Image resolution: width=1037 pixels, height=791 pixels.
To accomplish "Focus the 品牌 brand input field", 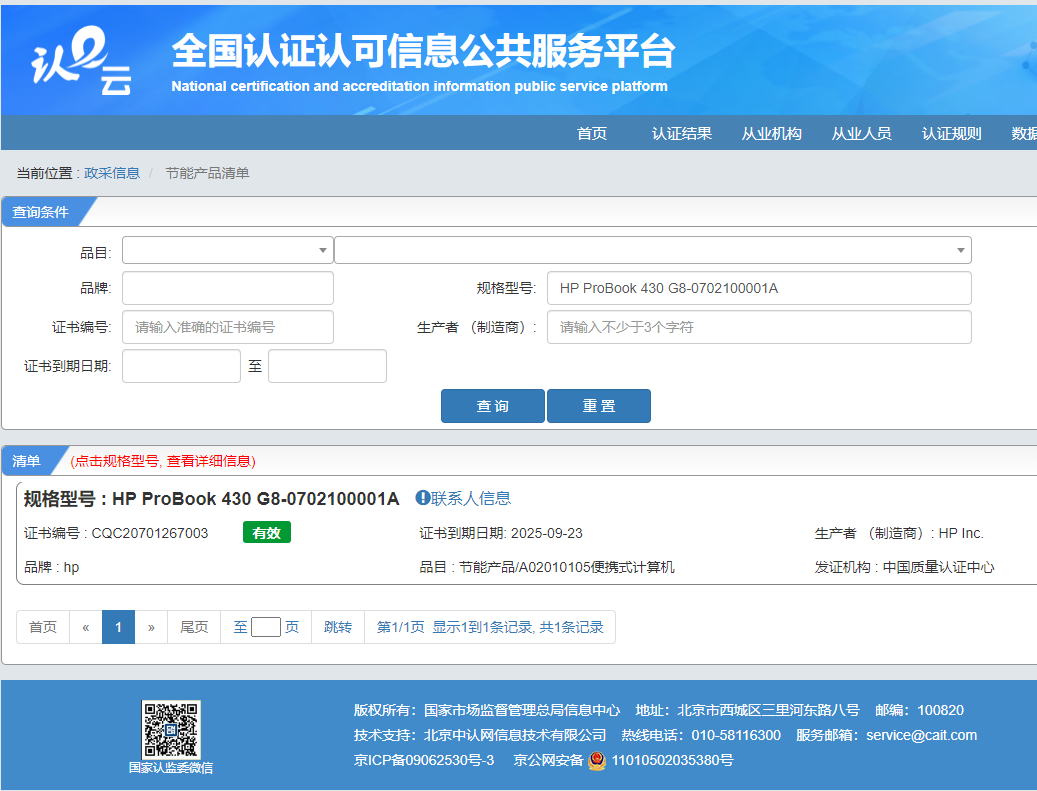I will tap(228, 288).
